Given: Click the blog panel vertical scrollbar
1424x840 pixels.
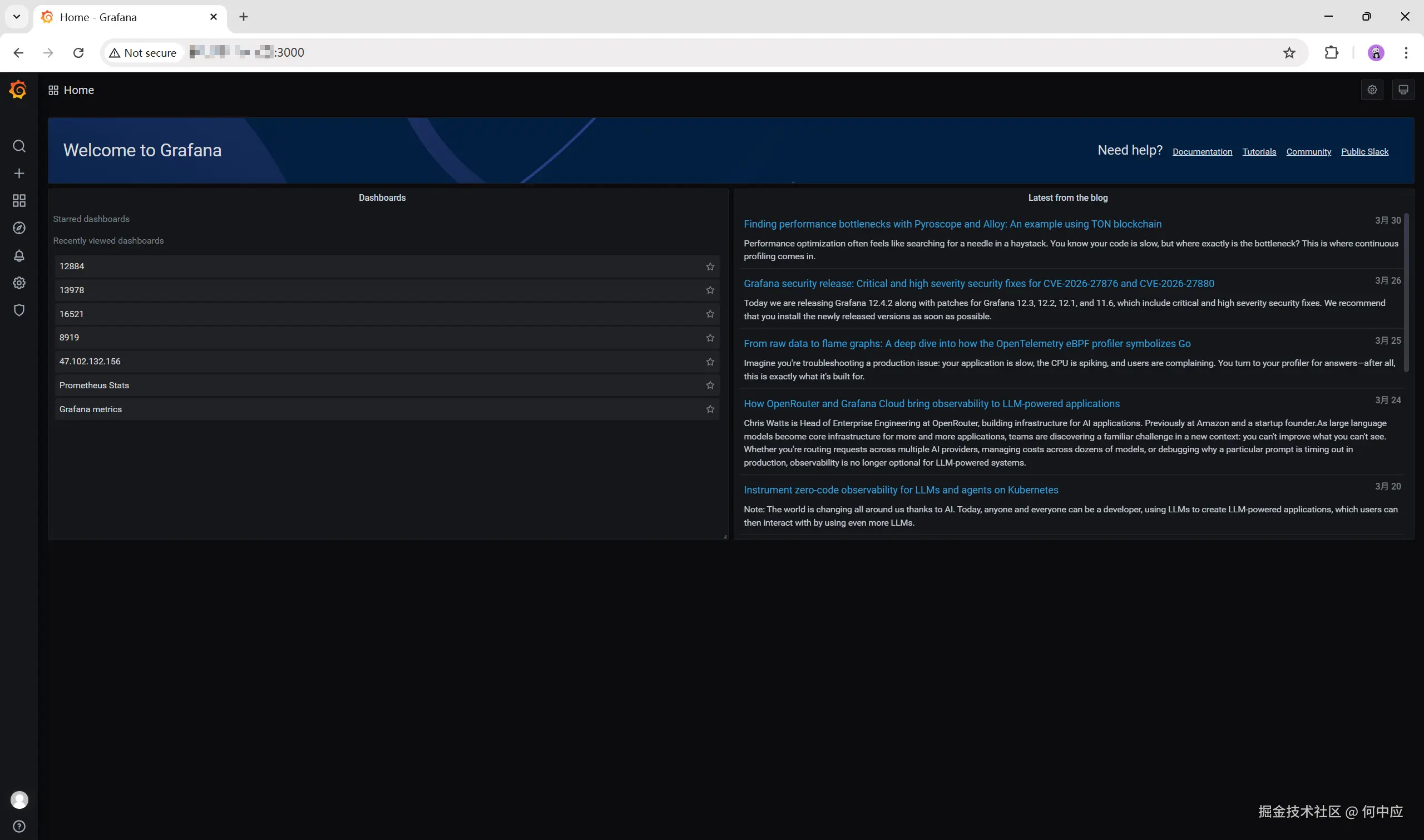Looking at the screenshot, I should pyautogui.click(x=1406, y=293).
